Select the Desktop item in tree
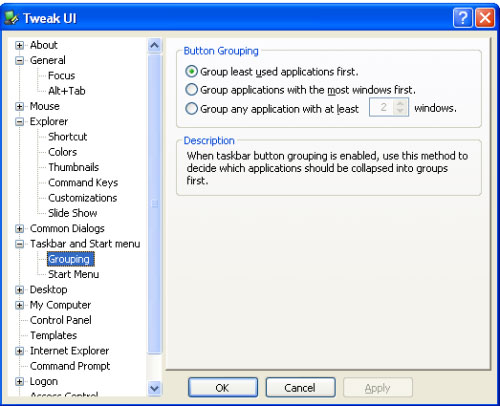 pos(49,290)
